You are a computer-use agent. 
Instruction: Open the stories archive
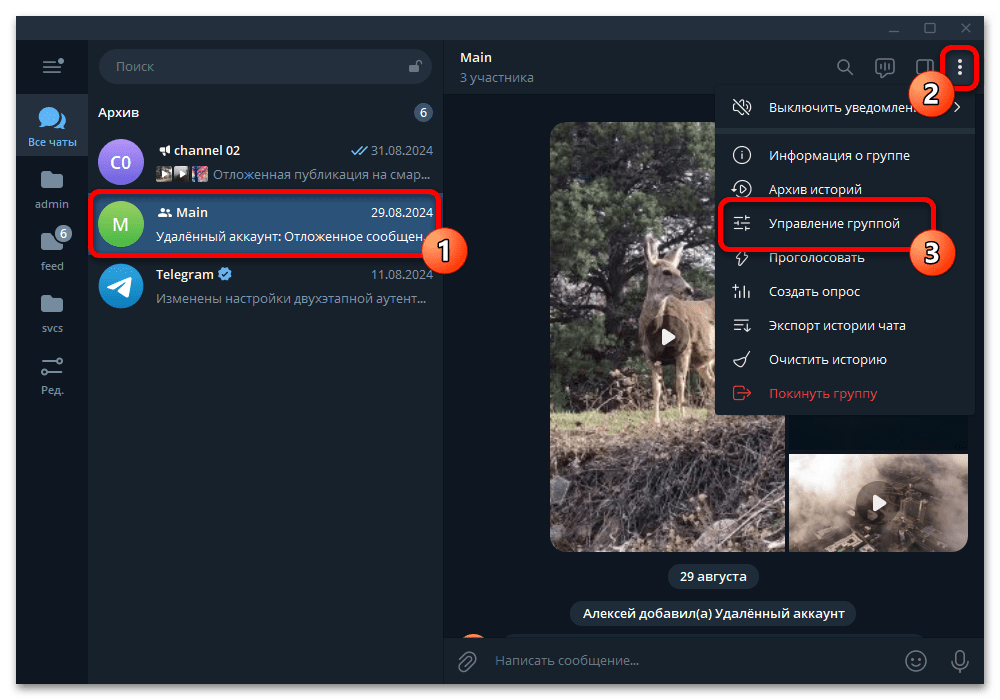(845, 189)
